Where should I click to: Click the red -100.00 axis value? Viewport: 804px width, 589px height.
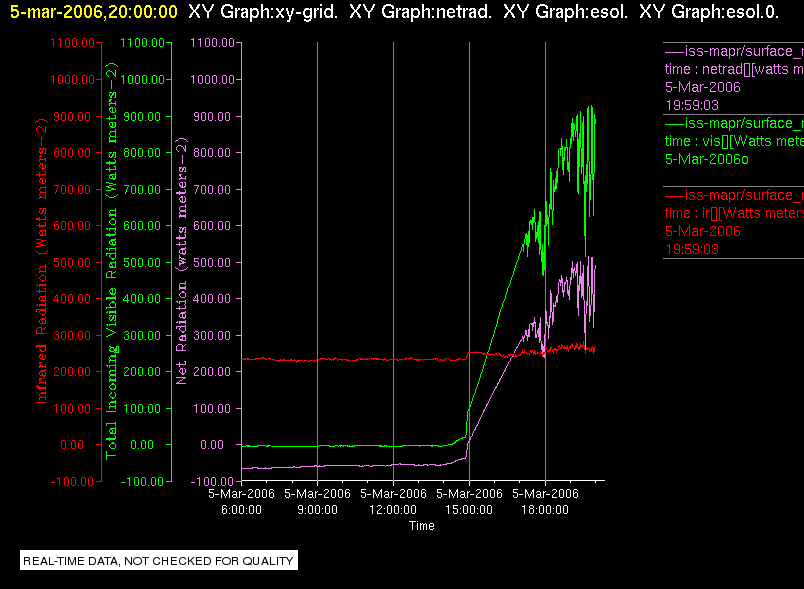(x=72, y=481)
